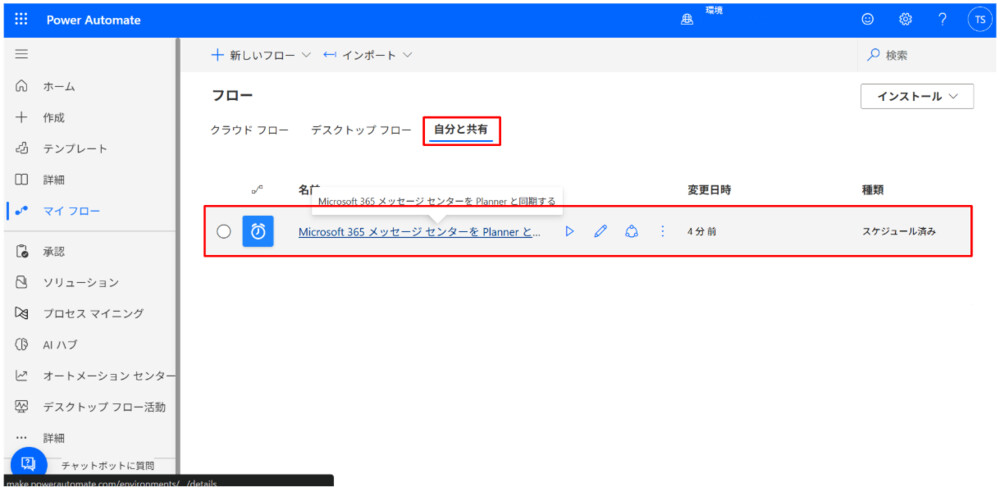The height and width of the screenshot is (492, 1000).
Task: Select マイ フロー in the sidebar
Action: 71,211
